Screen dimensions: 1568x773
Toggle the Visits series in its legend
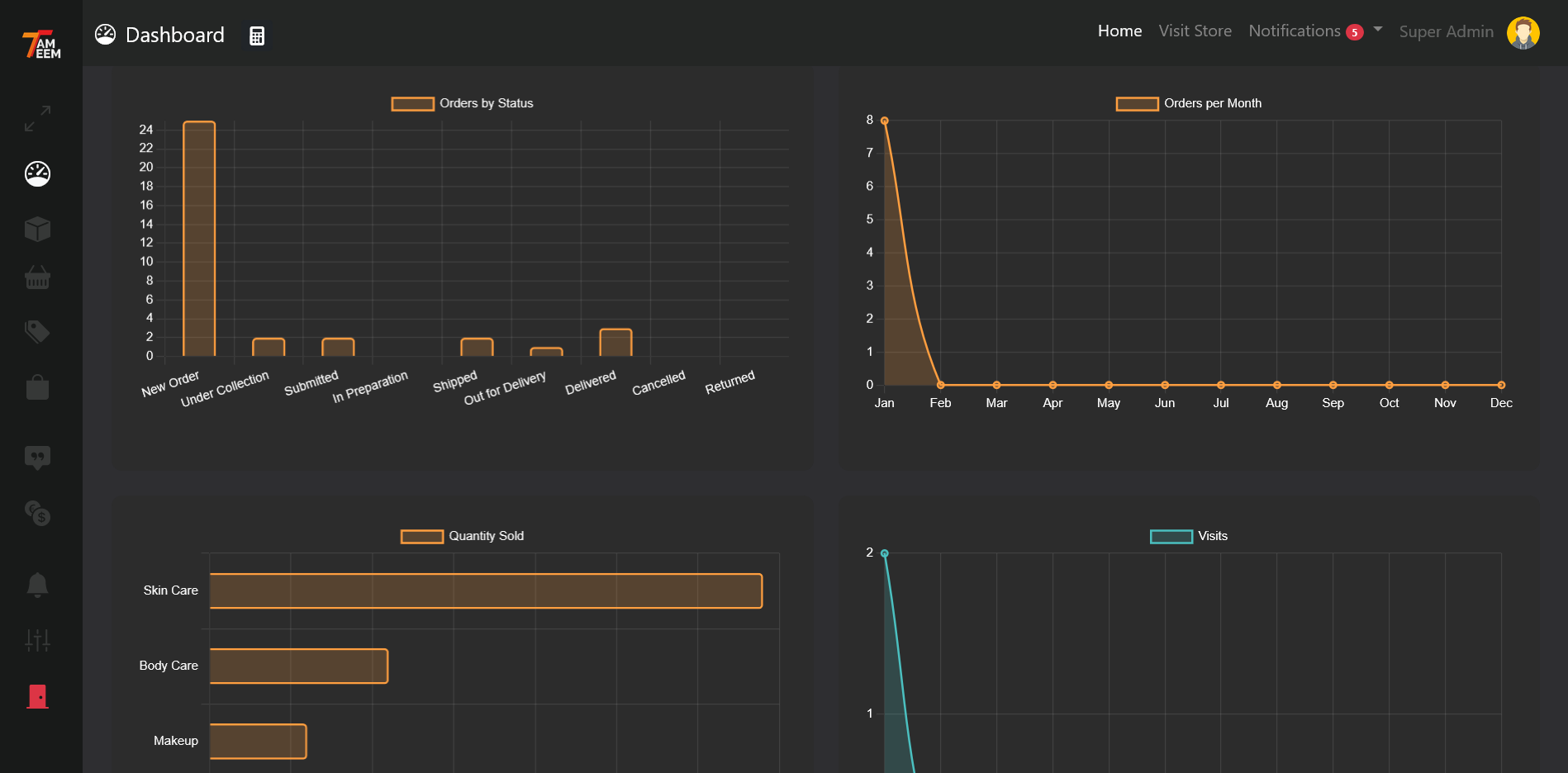pyautogui.click(x=1188, y=536)
